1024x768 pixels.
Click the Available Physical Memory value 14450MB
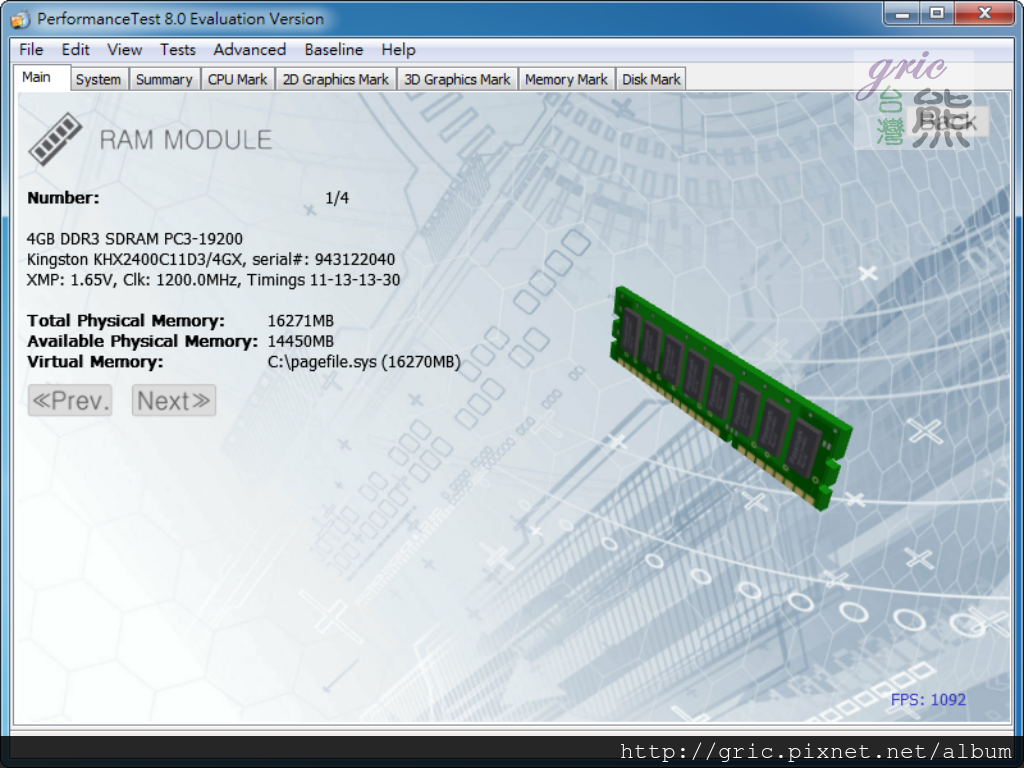(x=300, y=341)
